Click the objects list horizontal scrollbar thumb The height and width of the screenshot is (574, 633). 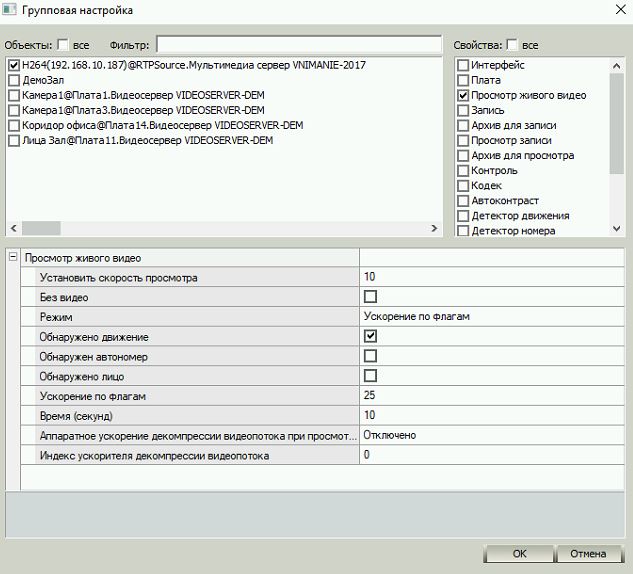tap(41, 228)
